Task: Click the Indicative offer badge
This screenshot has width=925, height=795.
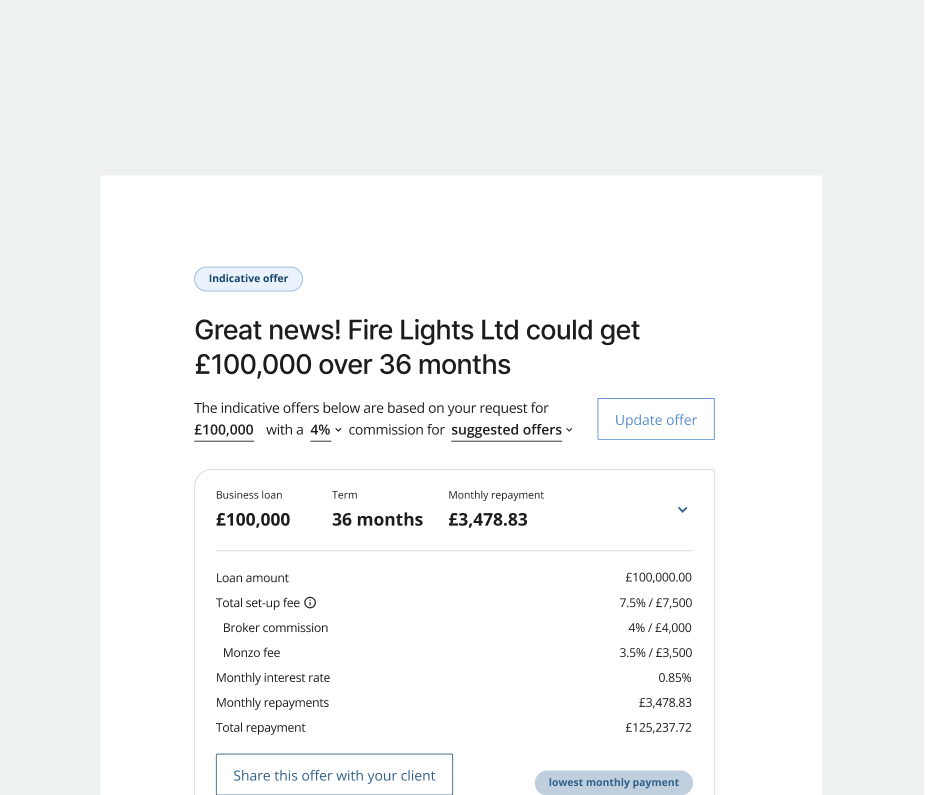Action: (248, 279)
